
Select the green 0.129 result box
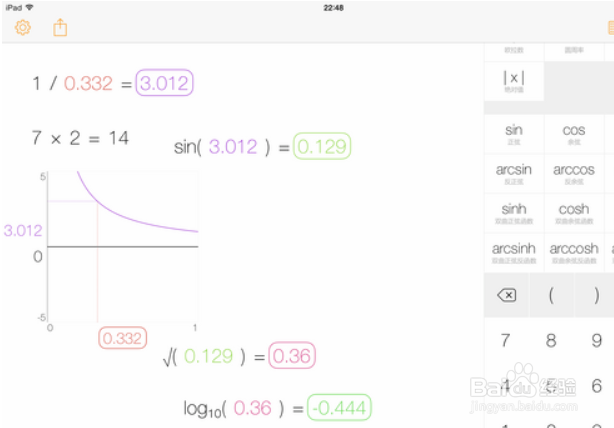322,146
